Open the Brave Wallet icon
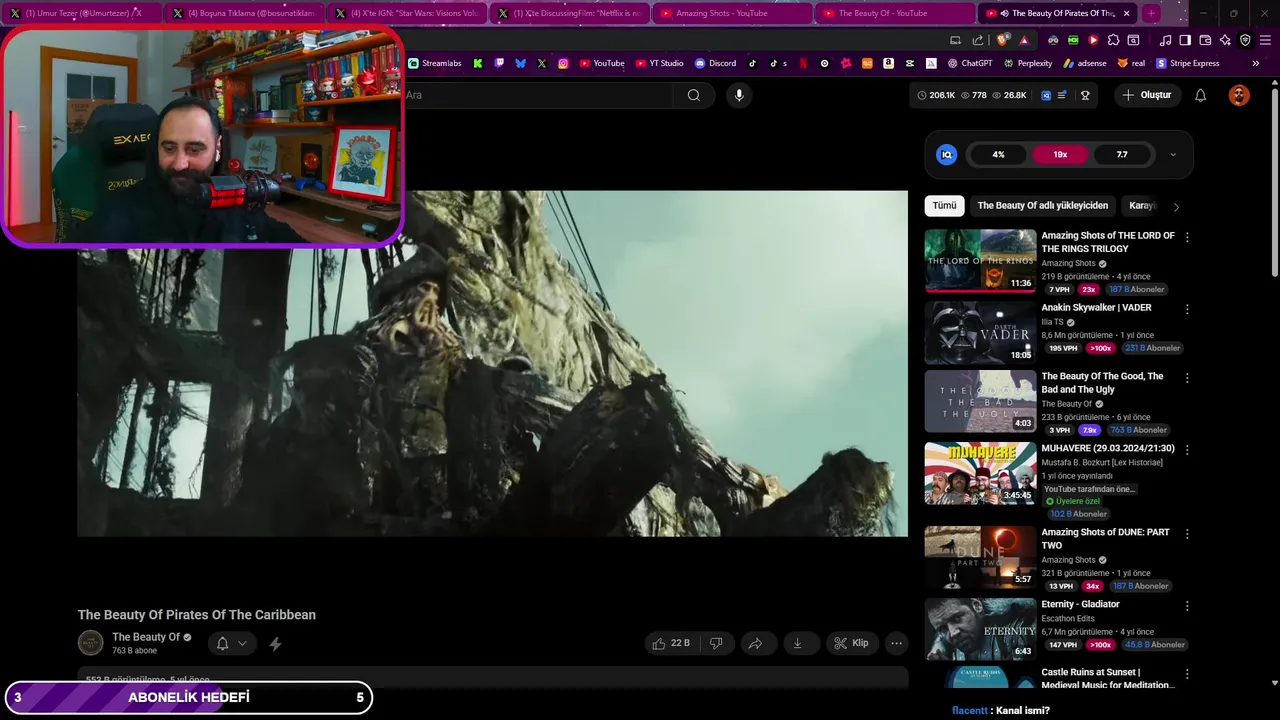 1205,40
